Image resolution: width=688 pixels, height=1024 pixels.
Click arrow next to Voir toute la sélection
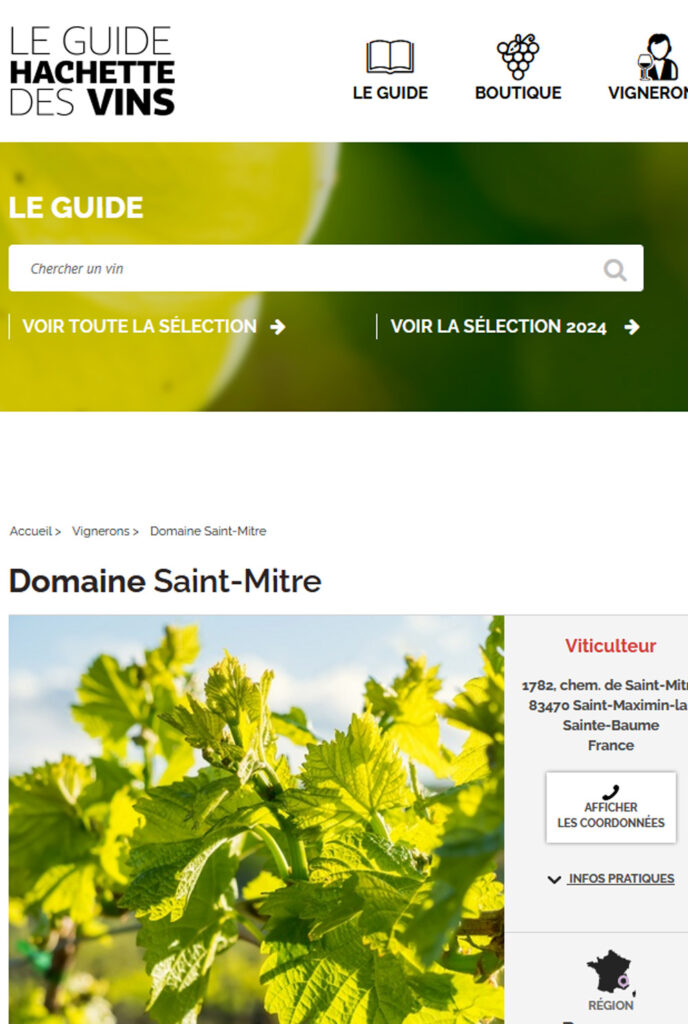click(278, 327)
